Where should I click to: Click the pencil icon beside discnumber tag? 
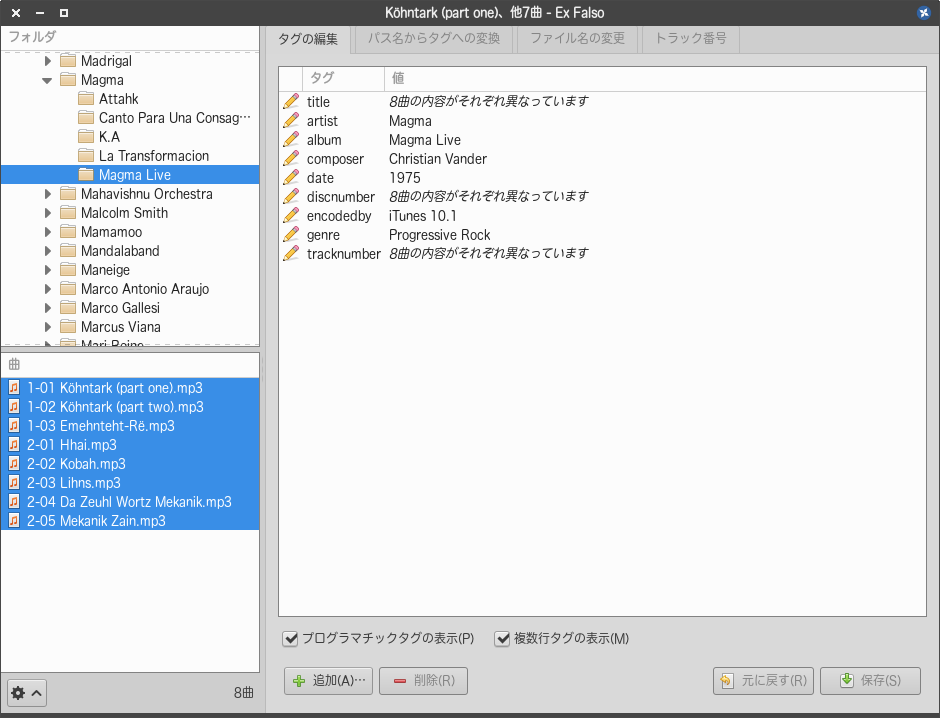291,197
